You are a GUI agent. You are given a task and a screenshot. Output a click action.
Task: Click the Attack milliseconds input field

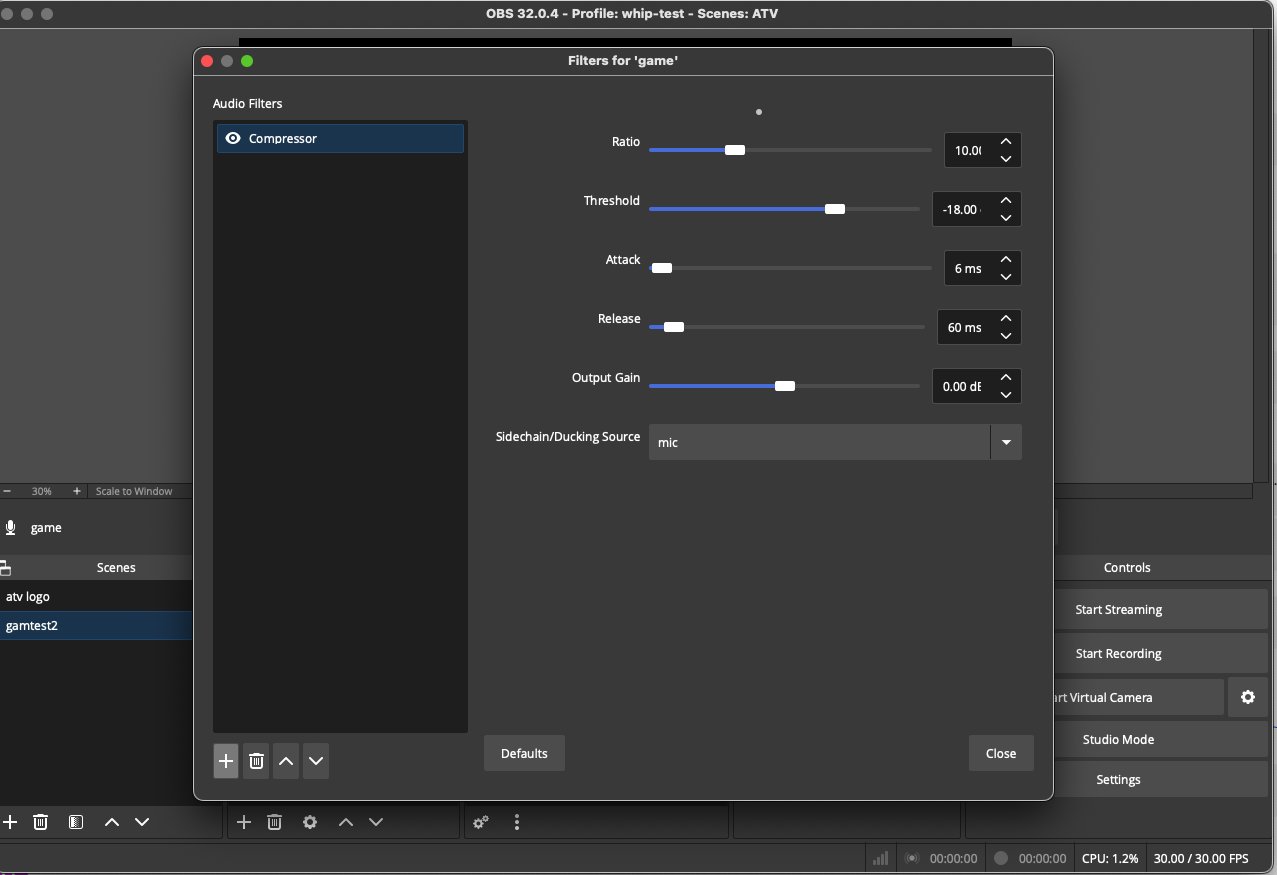click(x=968, y=268)
